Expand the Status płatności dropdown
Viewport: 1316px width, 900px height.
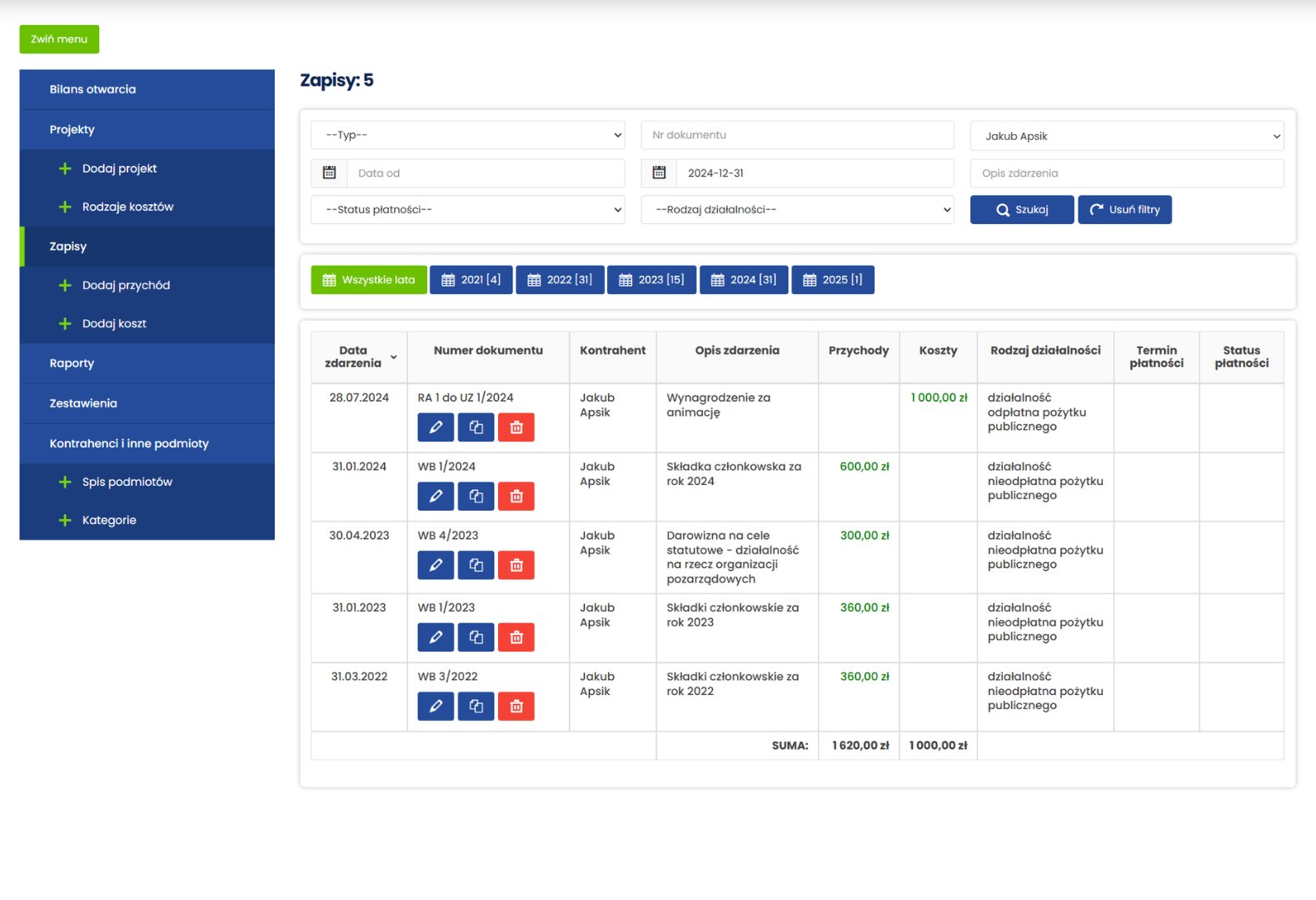467,210
